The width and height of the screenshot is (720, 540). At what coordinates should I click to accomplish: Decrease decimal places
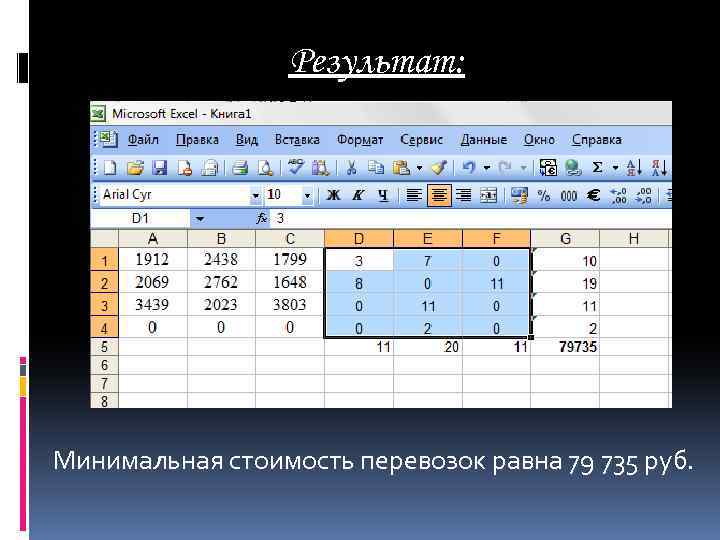[x=643, y=196]
